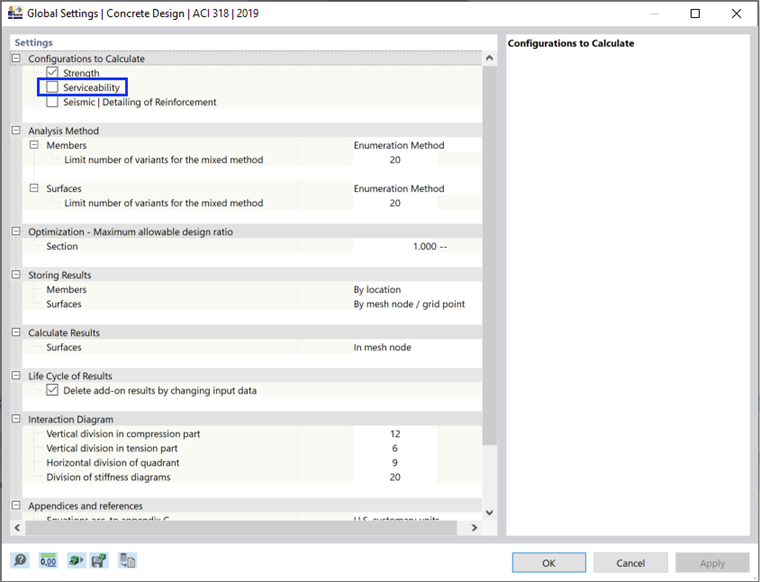
Task: Click the vertical scrollbar thumb
Action: (x=490, y=255)
